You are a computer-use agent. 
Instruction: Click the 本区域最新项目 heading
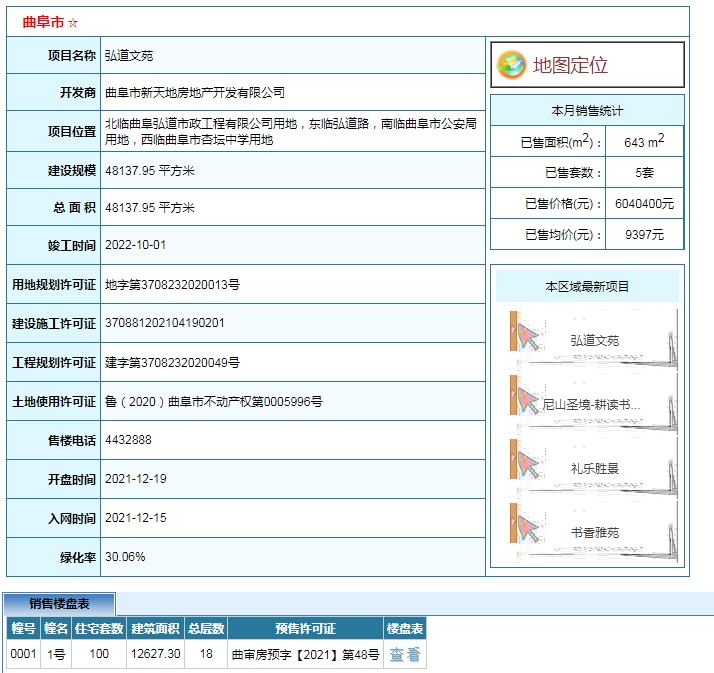pyautogui.click(x=587, y=286)
